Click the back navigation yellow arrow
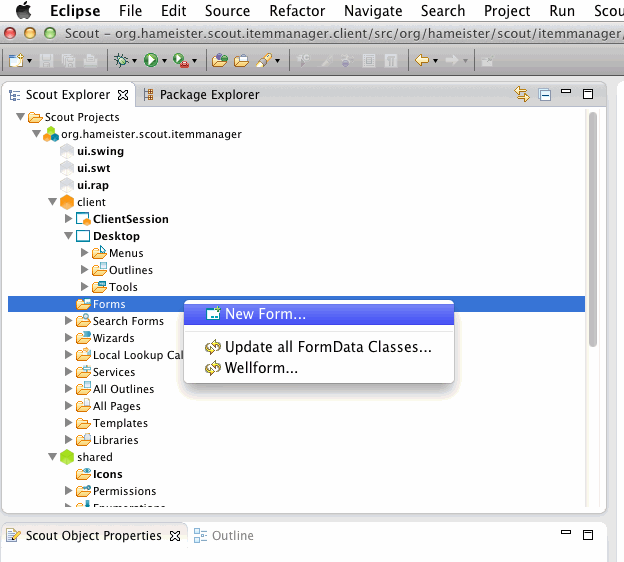This screenshot has width=624, height=562. tap(421, 61)
